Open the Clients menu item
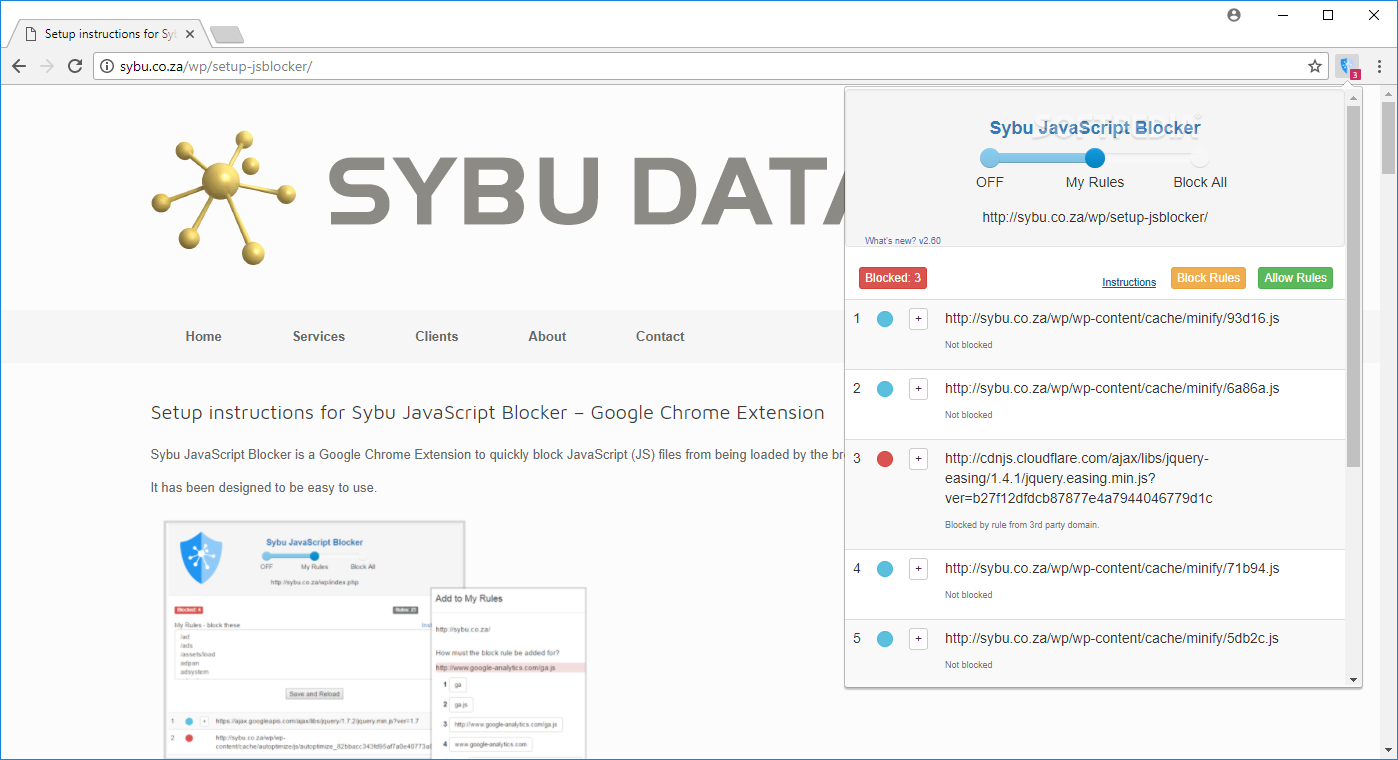Viewport: 1398px width, 760px height. pyautogui.click(x=437, y=336)
